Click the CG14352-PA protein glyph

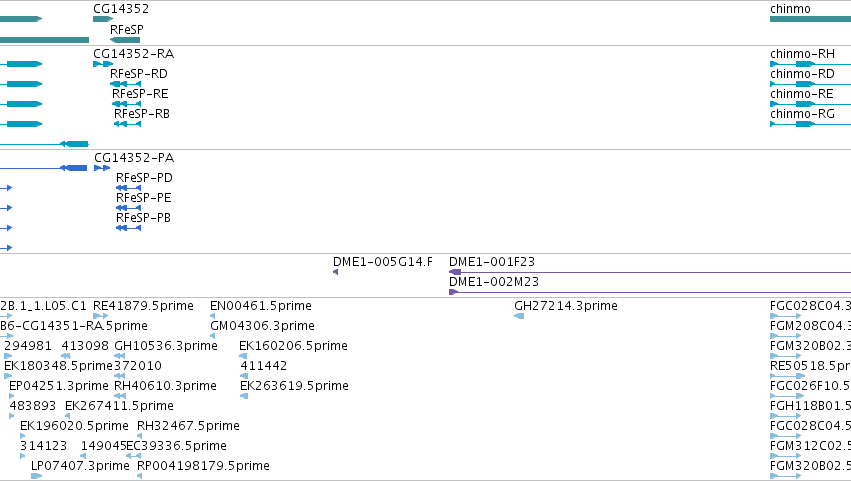[102, 168]
